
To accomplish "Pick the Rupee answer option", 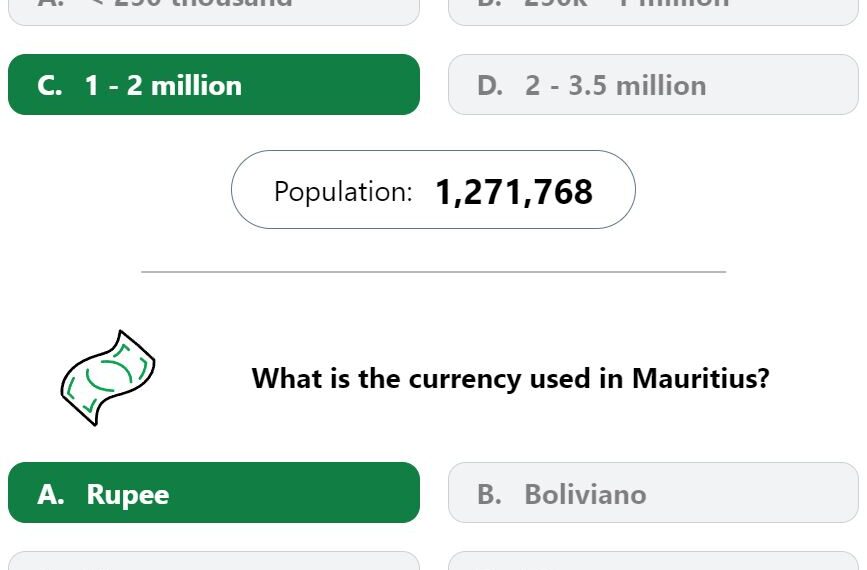I will [214, 493].
